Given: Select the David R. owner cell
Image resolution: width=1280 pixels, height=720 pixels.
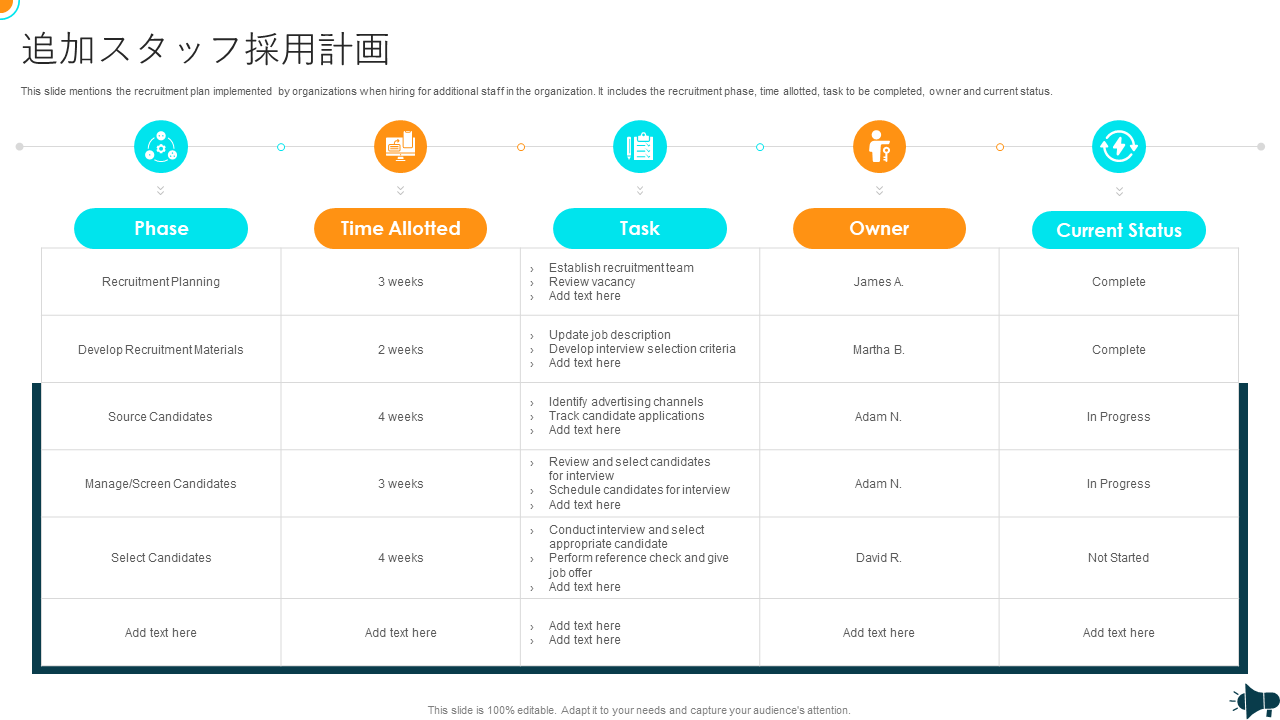Looking at the screenshot, I should click(879, 558).
